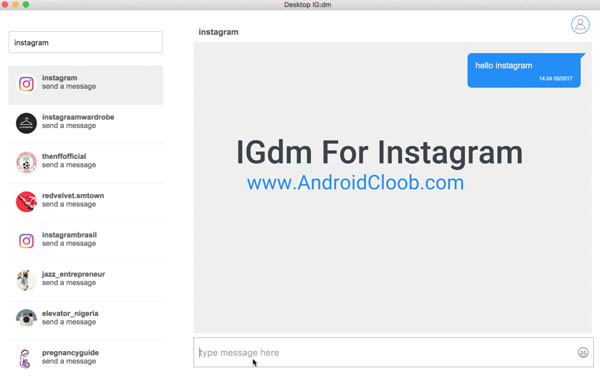
Task: Click the instagram chat header name
Action: pos(218,32)
